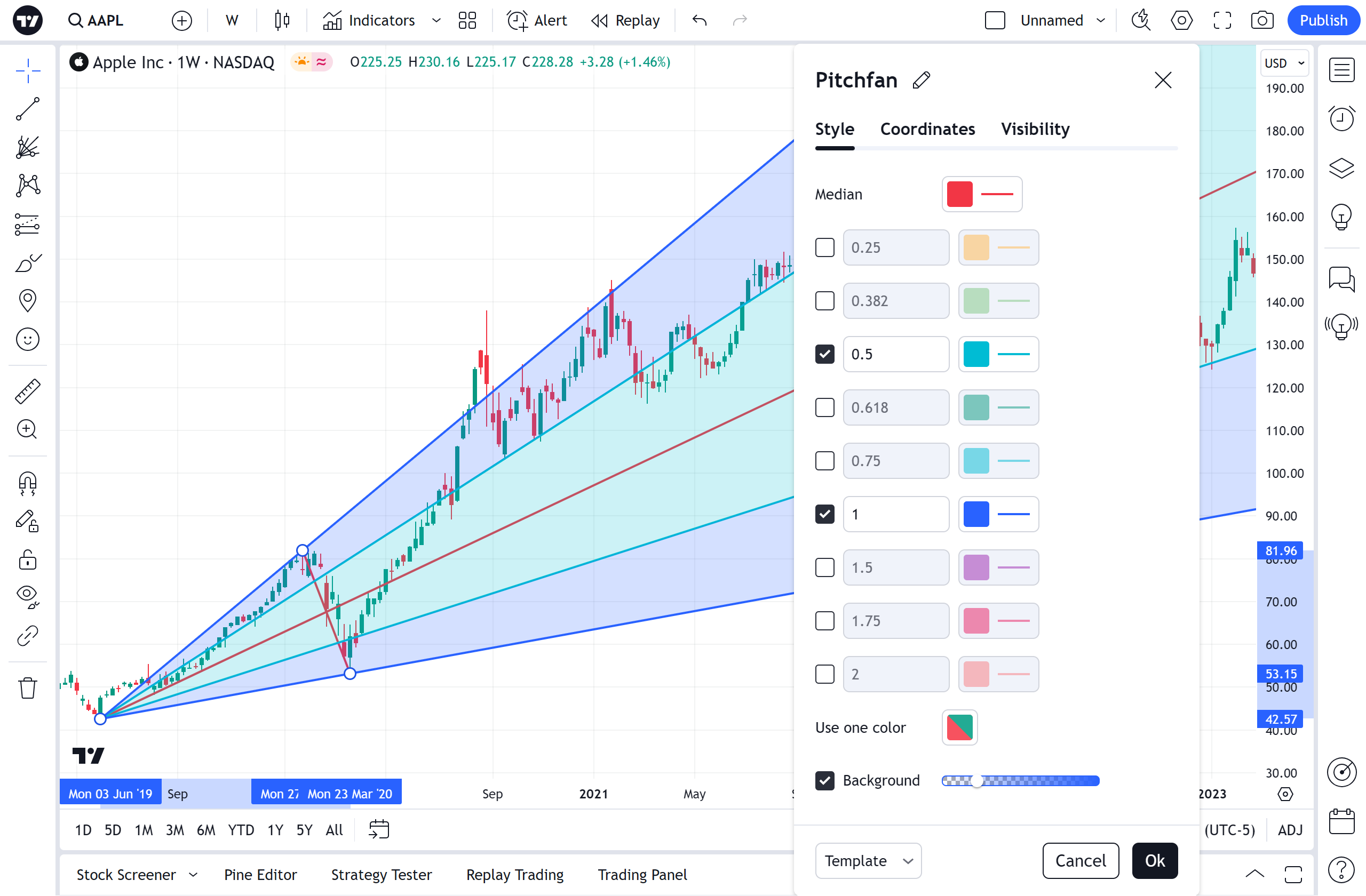Open the Median red color swatch
Viewport: 1366px width, 896px height.
pyautogui.click(x=959, y=195)
